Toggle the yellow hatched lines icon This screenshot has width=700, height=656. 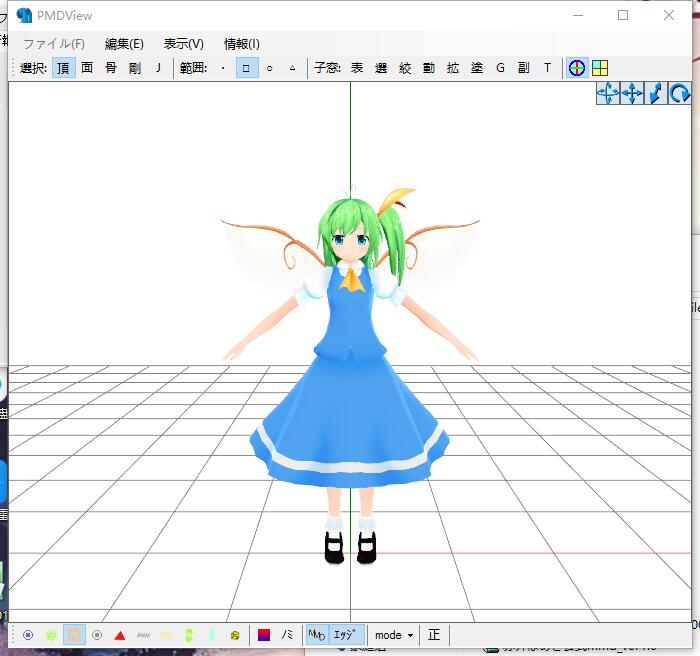[166, 635]
